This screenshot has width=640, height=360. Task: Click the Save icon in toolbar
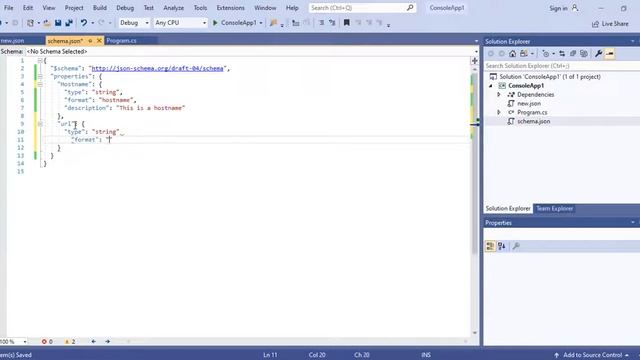pos(58,23)
